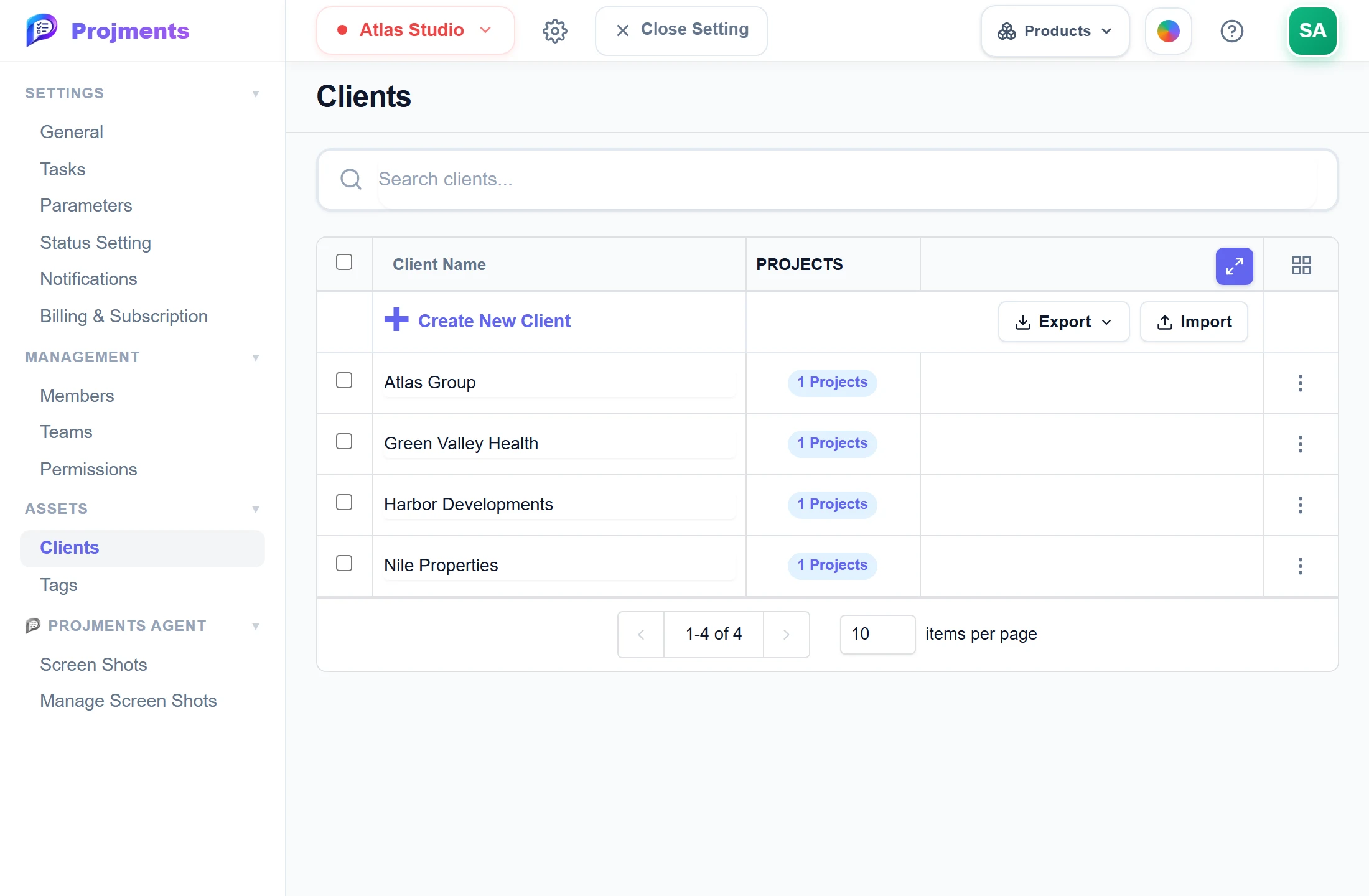Go to Members page
The height and width of the screenshot is (896, 1369).
pyautogui.click(x=77, y=396)
